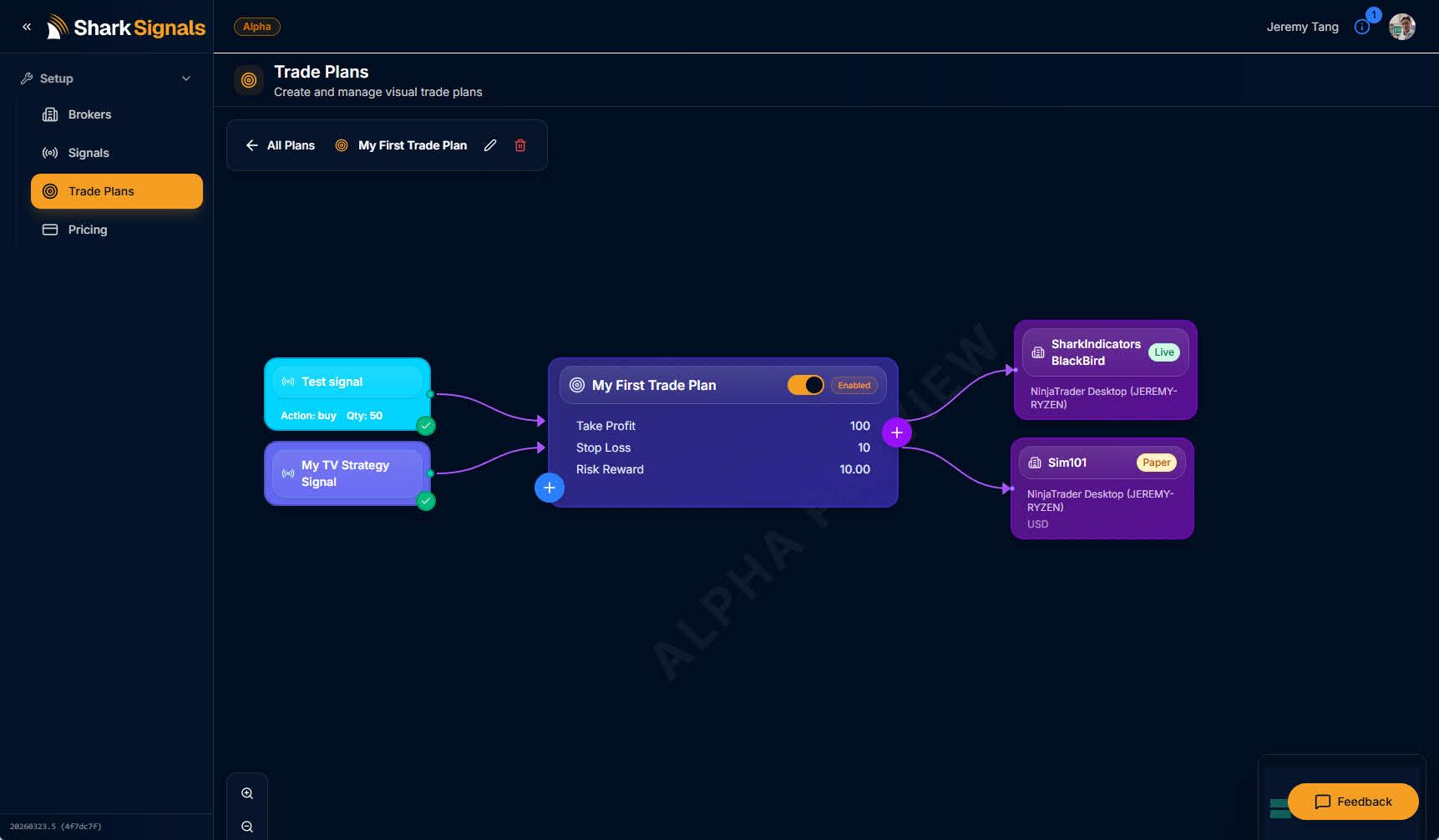Click the zoom out magnifier icon
The image size is (1439, 840).
click(x=247, y=827)
